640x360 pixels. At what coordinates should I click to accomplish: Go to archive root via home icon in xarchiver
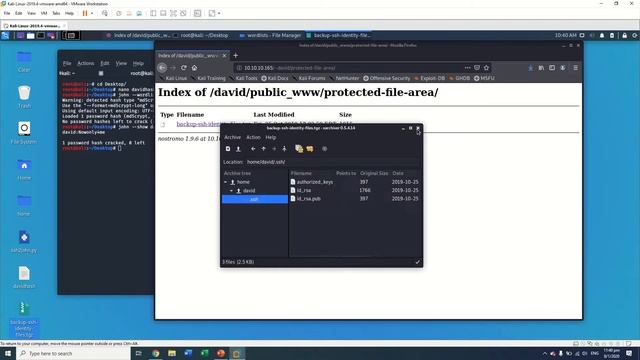coord(284,149)
